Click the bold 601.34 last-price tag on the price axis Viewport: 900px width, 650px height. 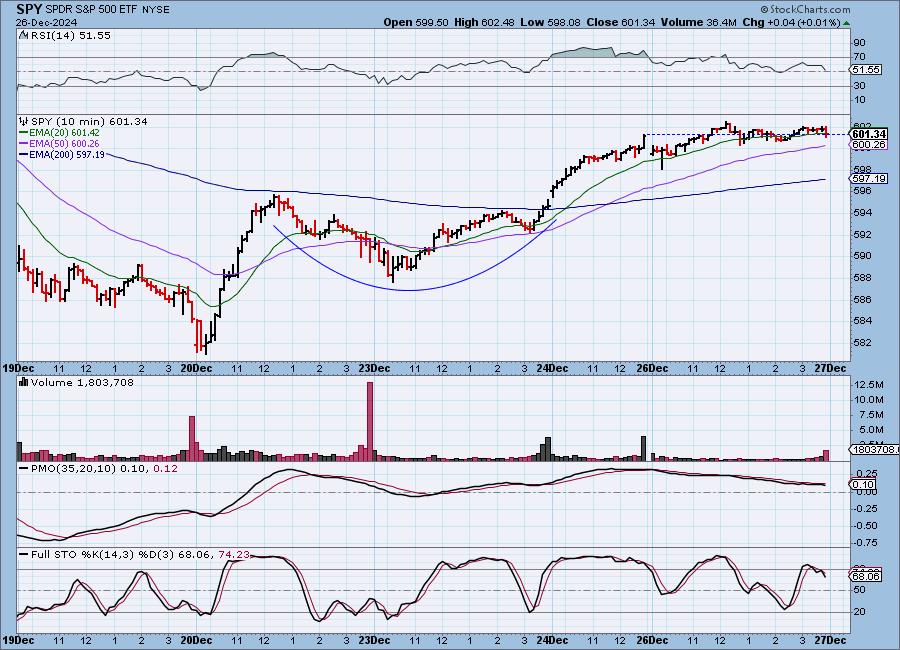click(x=870, y=134)
